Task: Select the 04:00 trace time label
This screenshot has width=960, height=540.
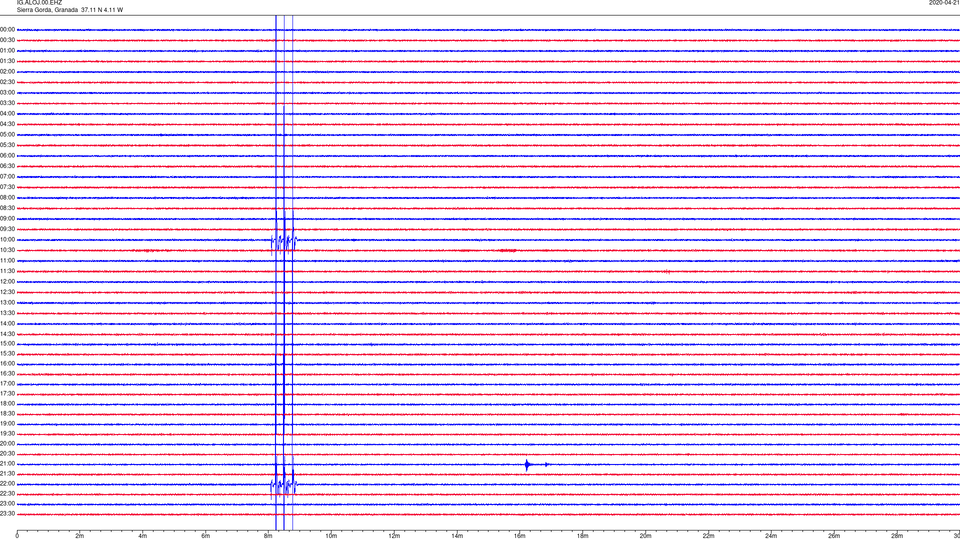Action: click(x=7, y=114)
